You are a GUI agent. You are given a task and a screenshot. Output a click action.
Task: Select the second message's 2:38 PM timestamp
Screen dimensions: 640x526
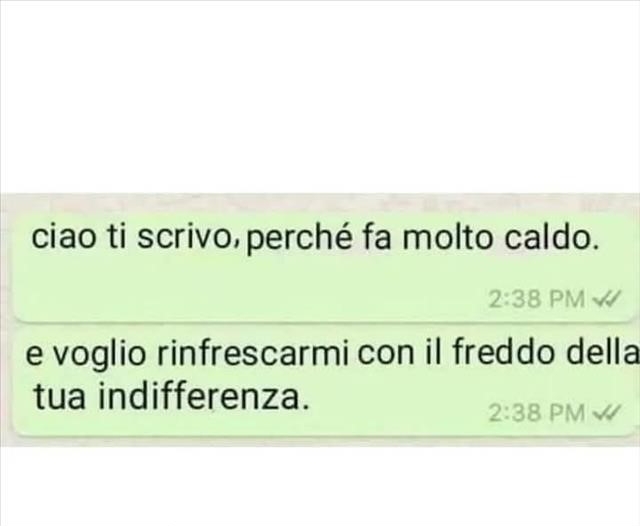tap(538, 413)
